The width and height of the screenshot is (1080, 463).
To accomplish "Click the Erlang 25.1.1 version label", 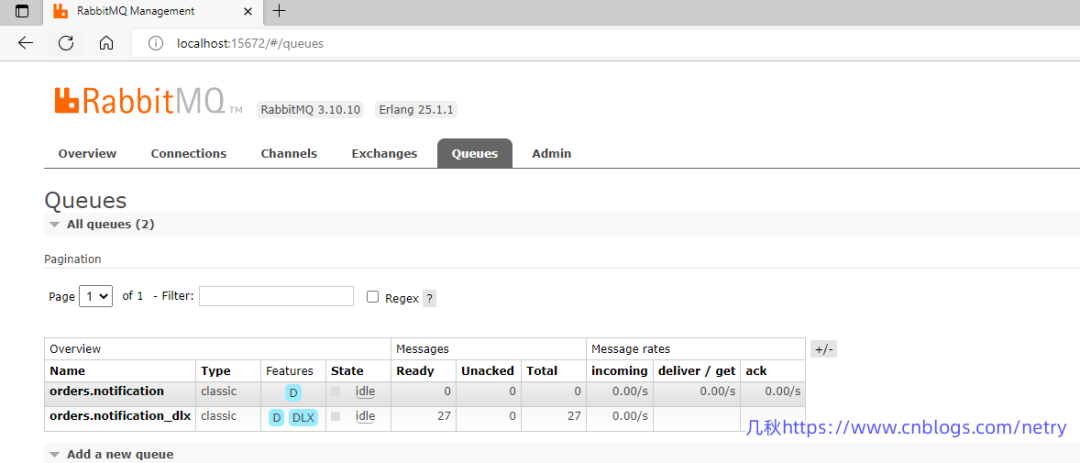I will (x=417, y=110).
